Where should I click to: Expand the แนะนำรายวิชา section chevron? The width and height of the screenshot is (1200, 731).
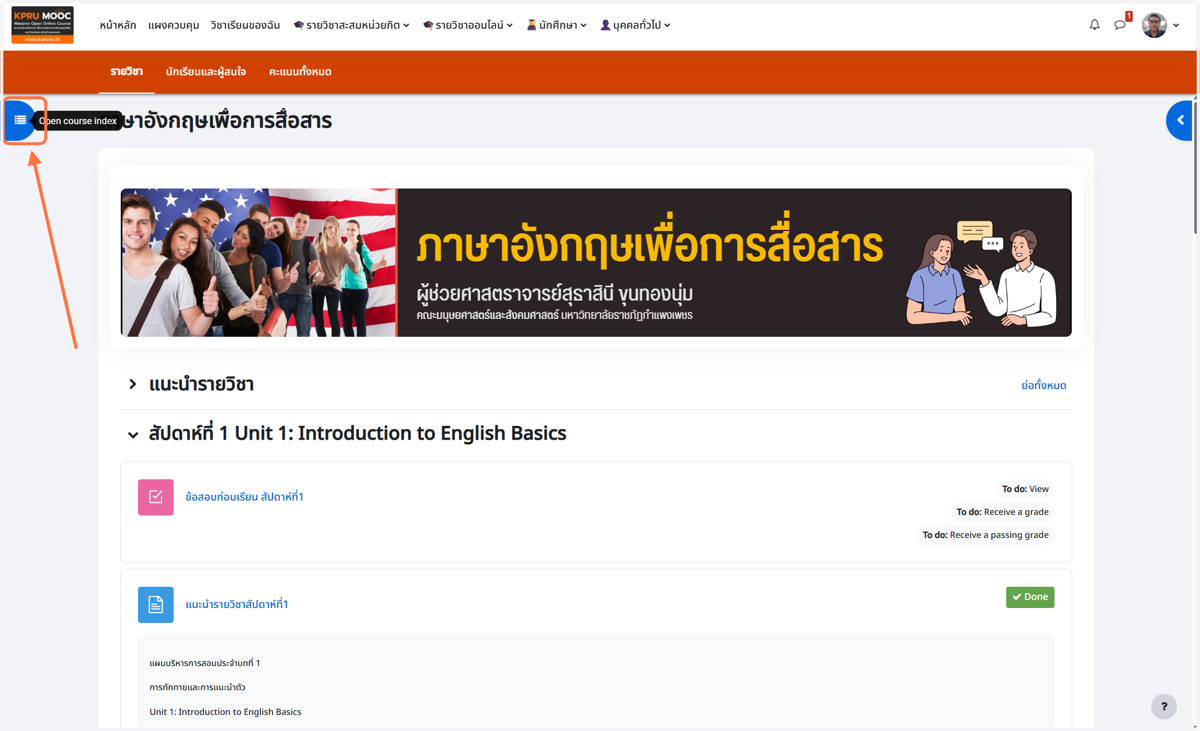pos(132,384)
